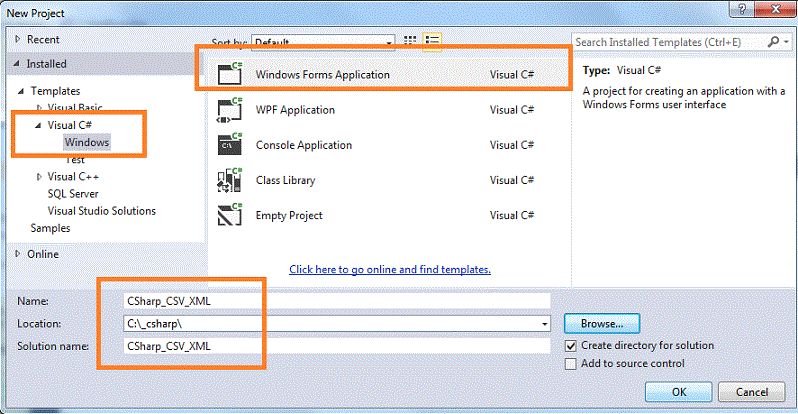Select the Test node under Visual C#
This screenshot has width=798, height=414.
click(x=75, y=160)
